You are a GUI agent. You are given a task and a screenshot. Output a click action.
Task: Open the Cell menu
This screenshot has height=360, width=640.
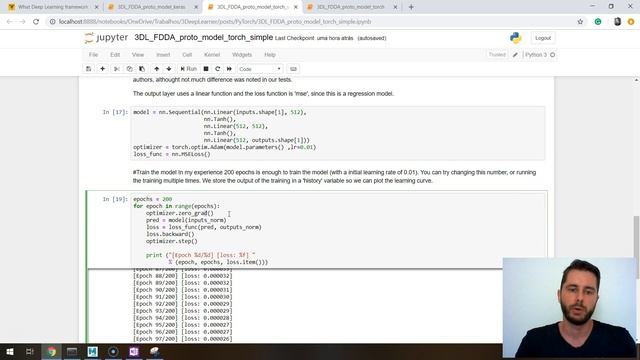[x=187, y=55]
